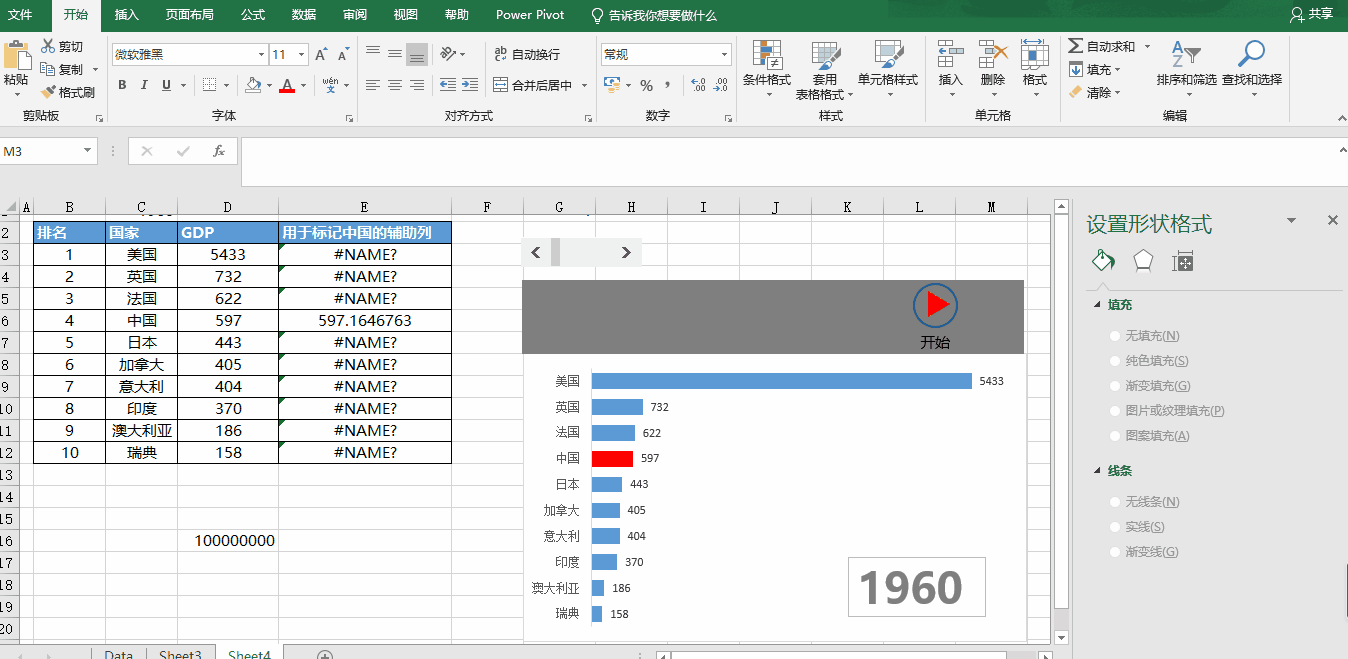The image size is (1348, 659).
Task: Open Fill and Line tab in pane
Action: tap(1102, 261)
